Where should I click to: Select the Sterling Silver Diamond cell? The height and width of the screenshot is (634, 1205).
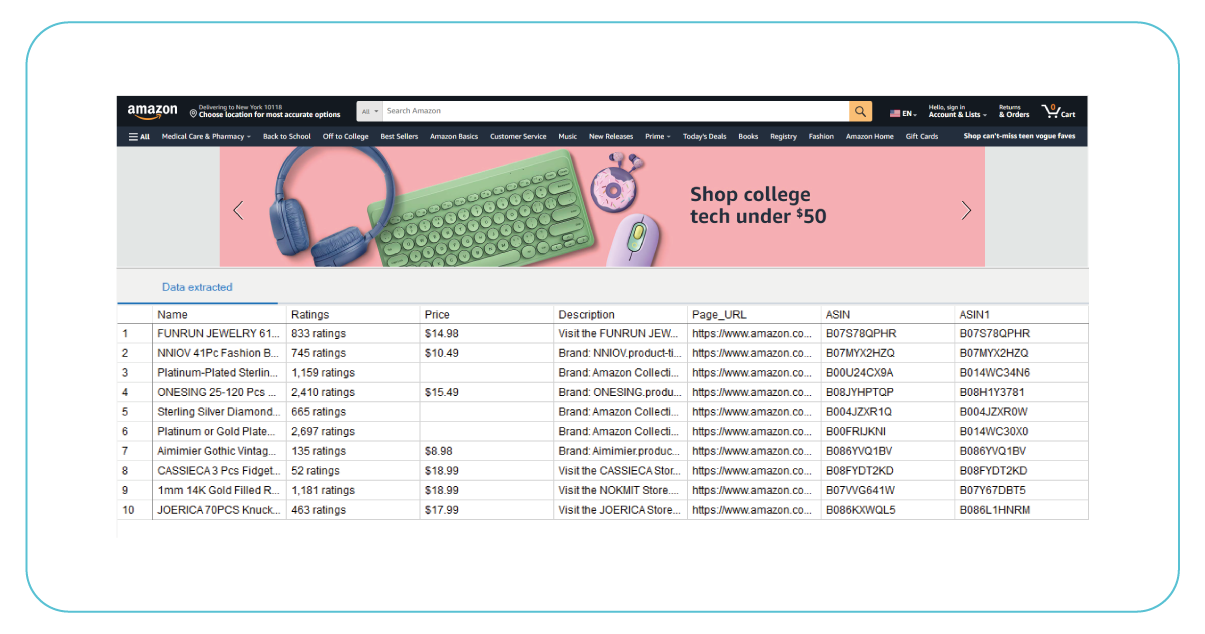(x=219, y=412)
